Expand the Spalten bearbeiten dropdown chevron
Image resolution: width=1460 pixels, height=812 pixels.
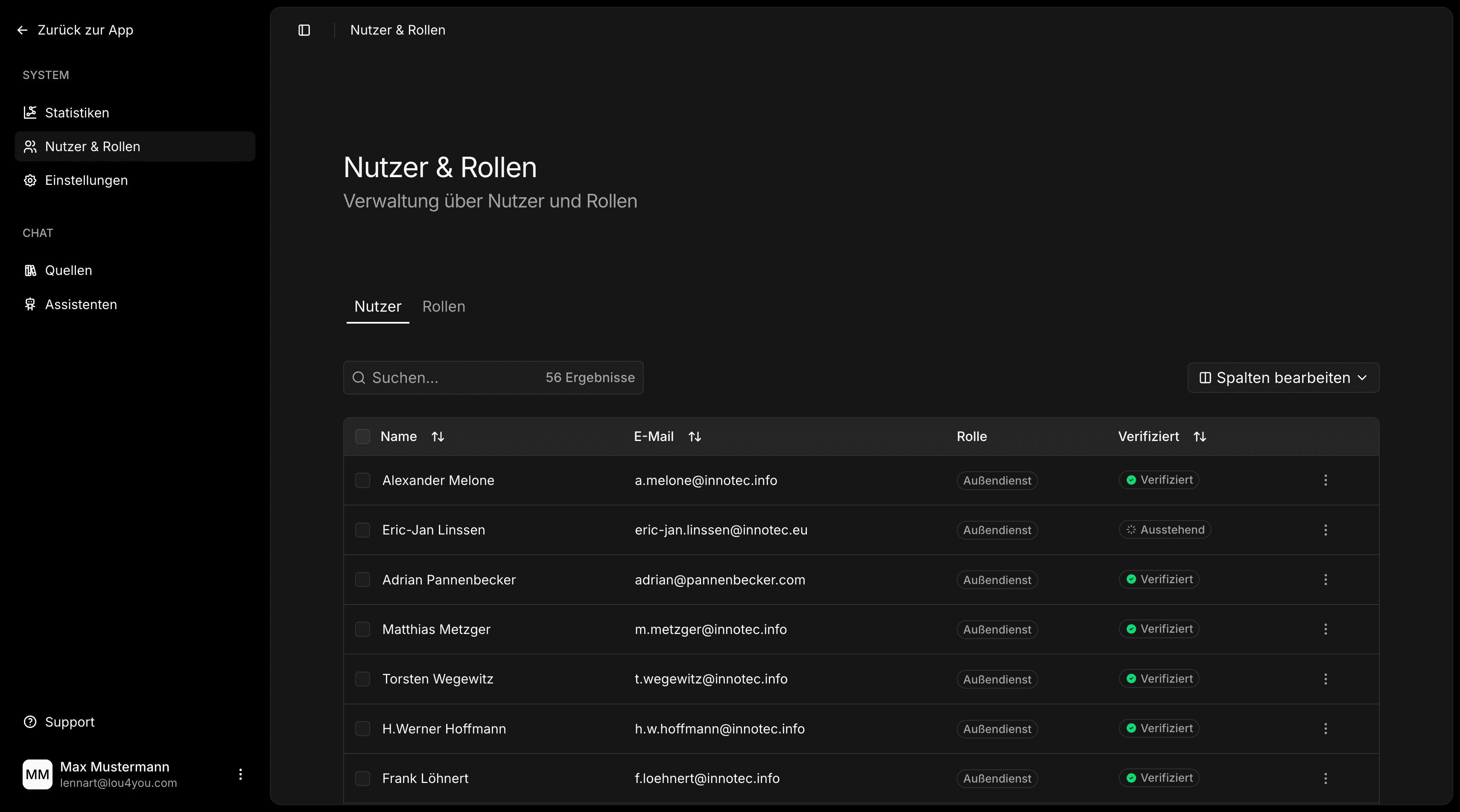1363,378
